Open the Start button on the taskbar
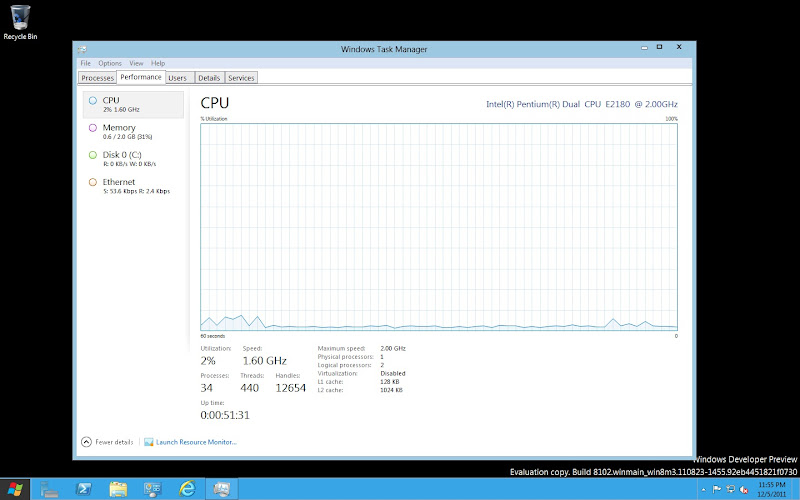800x500 pixels. point(15,489)
